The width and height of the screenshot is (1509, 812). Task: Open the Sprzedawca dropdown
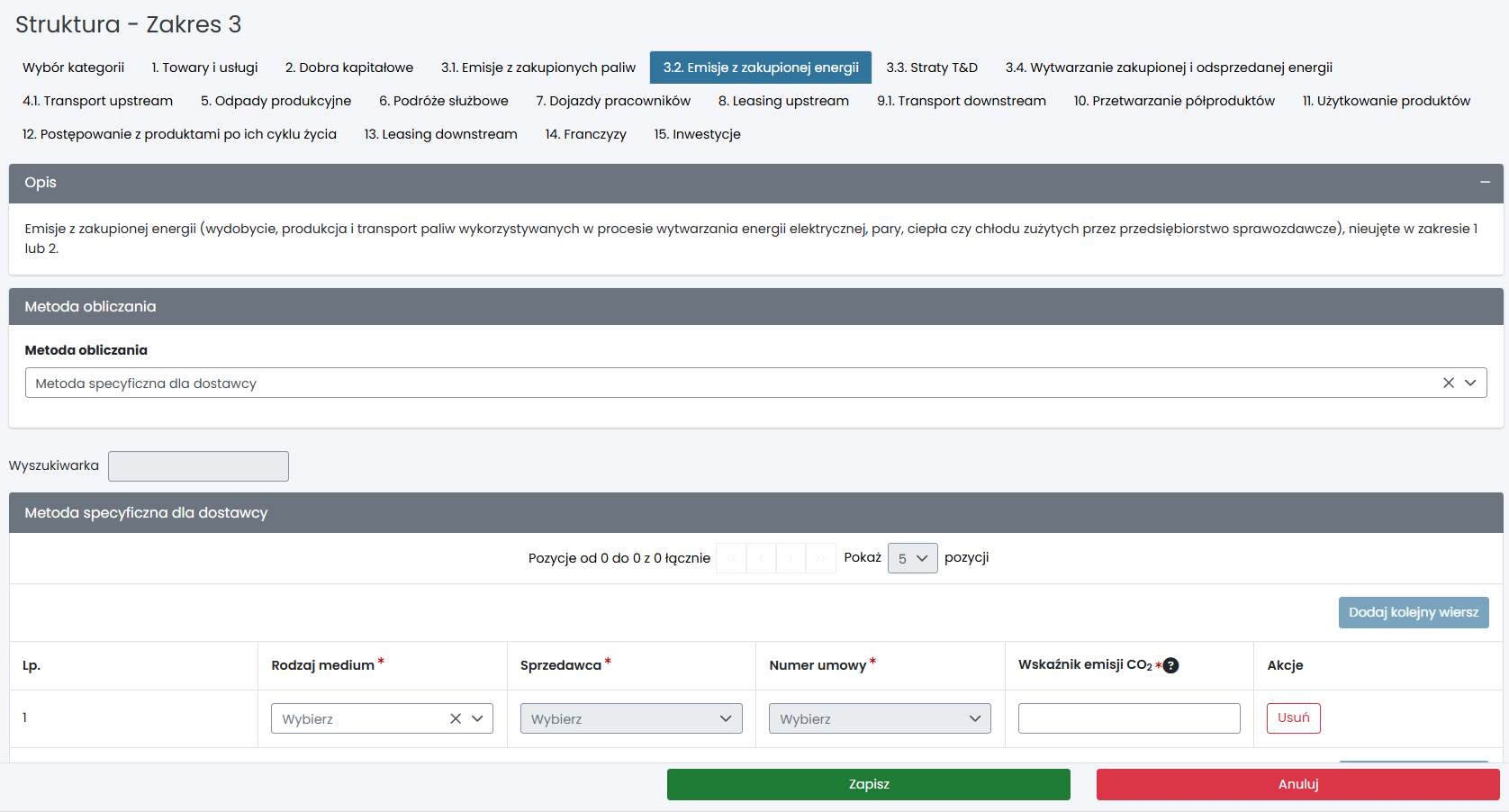(x=630, y=718)
